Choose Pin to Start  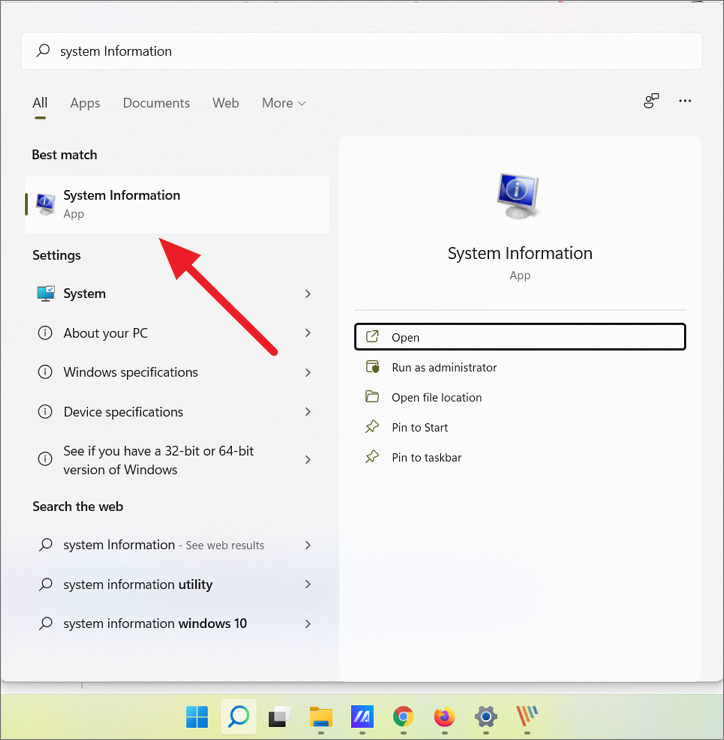[x=520, y=428]
